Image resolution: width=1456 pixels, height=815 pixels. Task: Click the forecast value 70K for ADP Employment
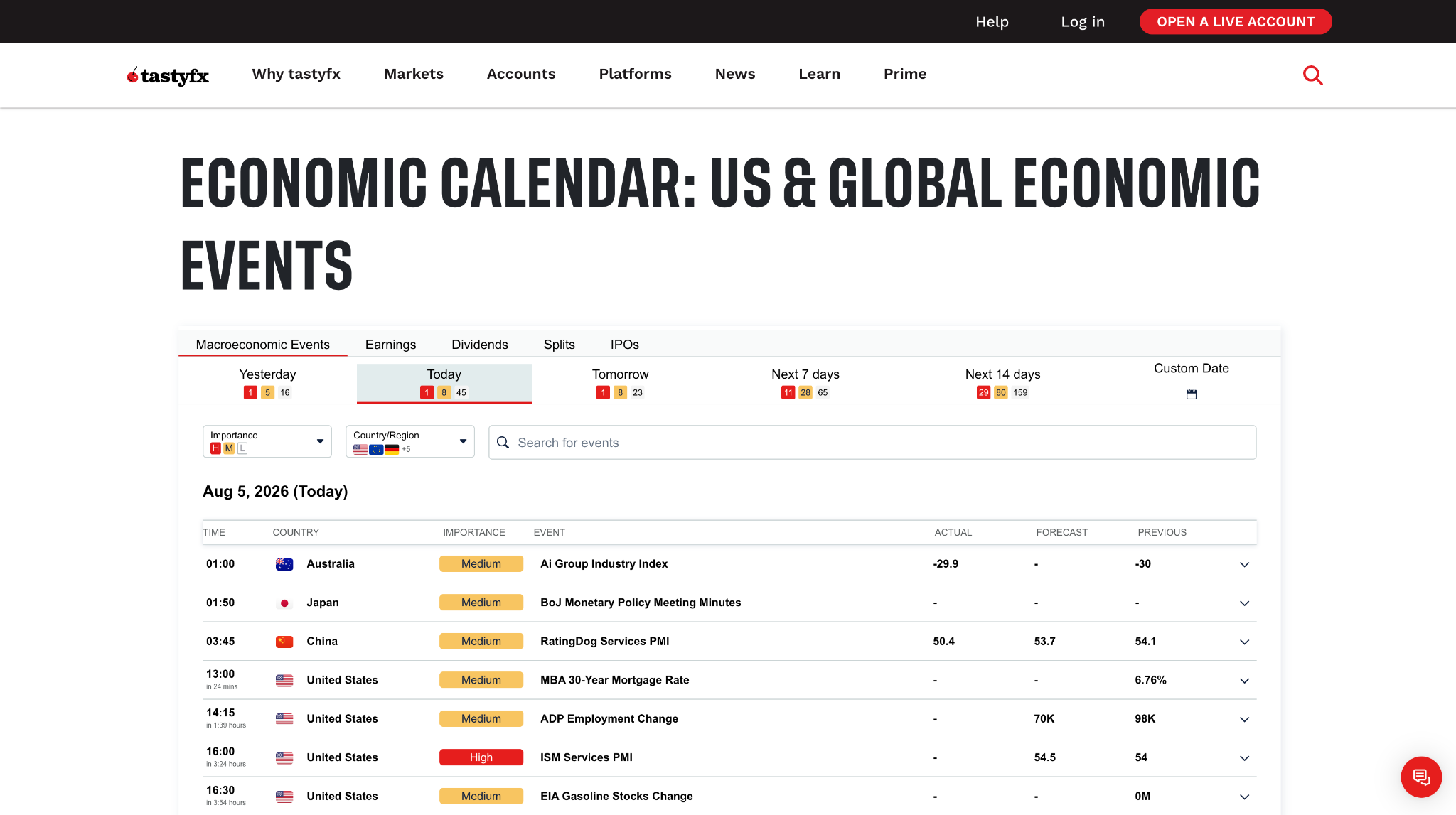(1044, 719)
